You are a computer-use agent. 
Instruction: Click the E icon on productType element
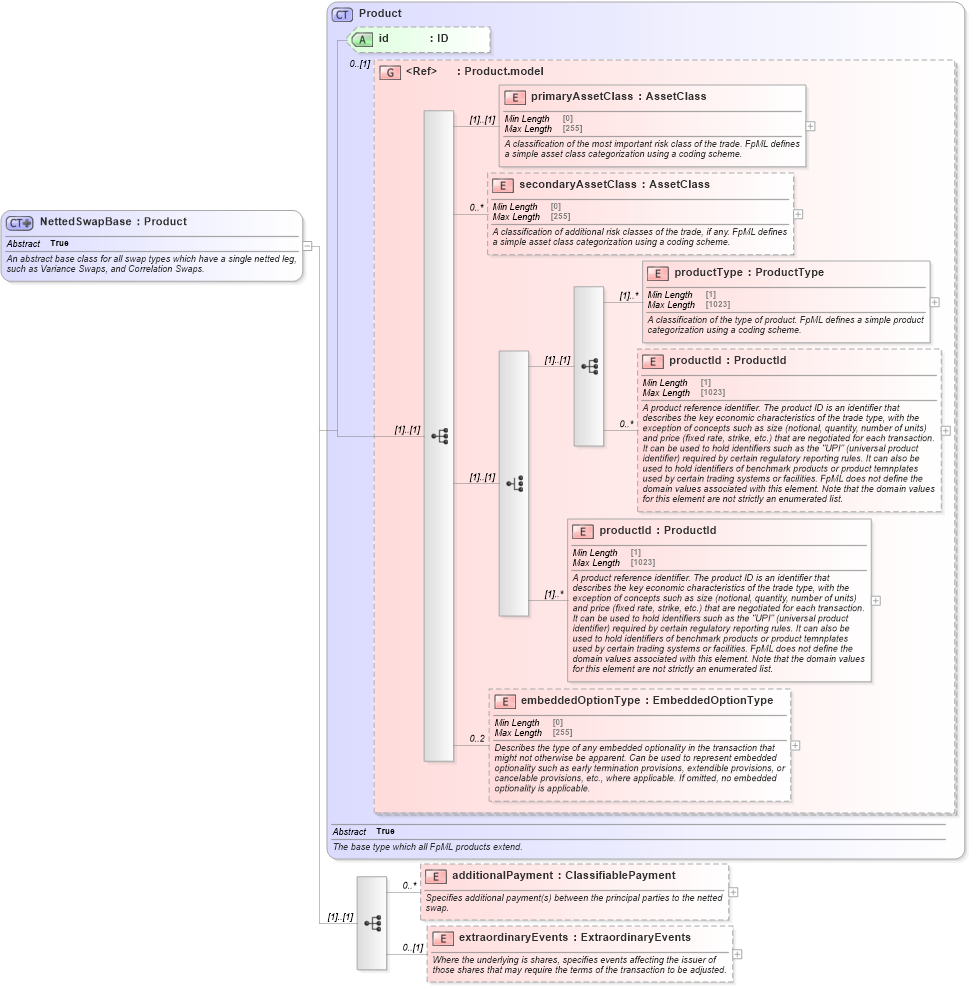658,272
